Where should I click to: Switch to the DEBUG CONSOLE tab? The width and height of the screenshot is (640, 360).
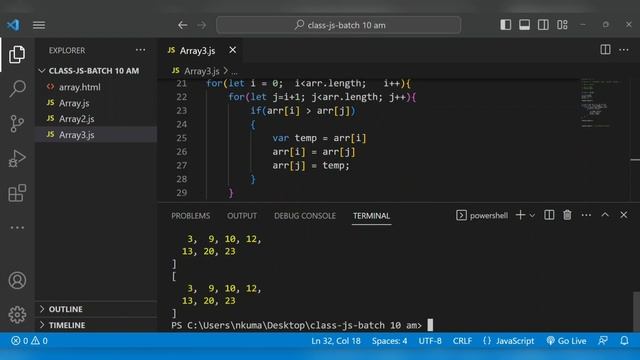tap(305, 216)
